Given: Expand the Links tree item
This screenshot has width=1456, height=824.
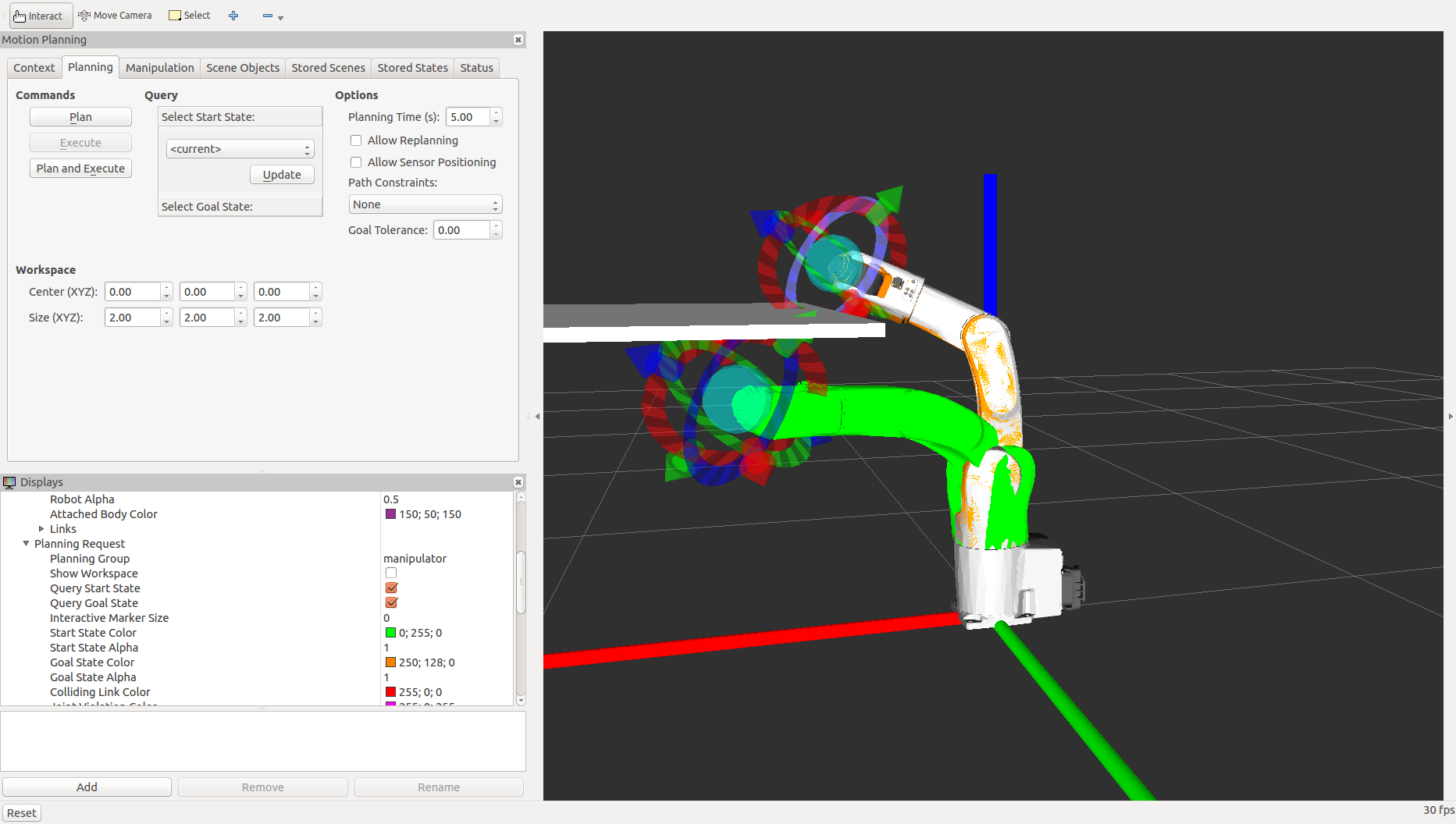Looking at the screenshot, I should tap(41, 529).
